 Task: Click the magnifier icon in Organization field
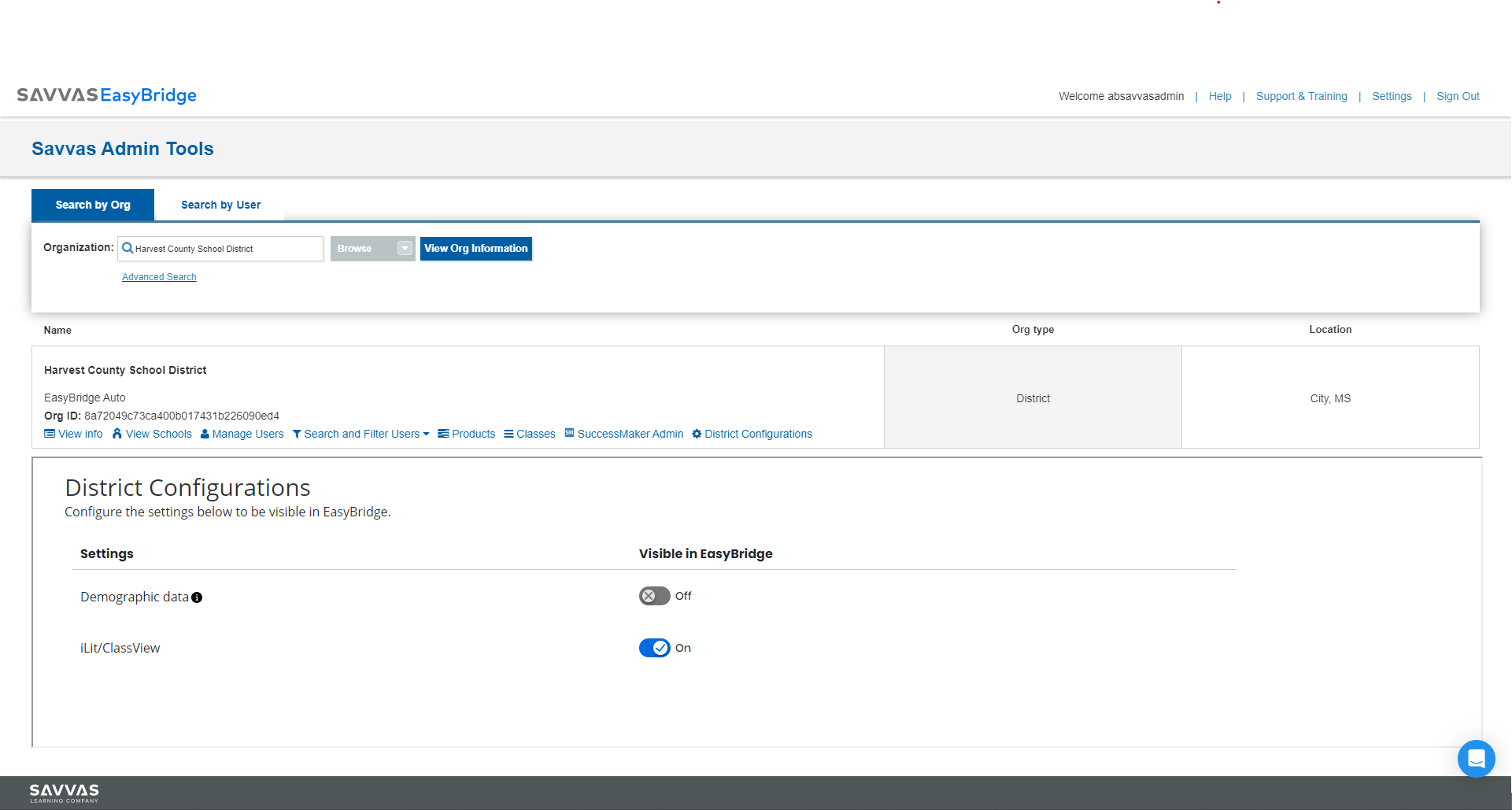(128, 248)
